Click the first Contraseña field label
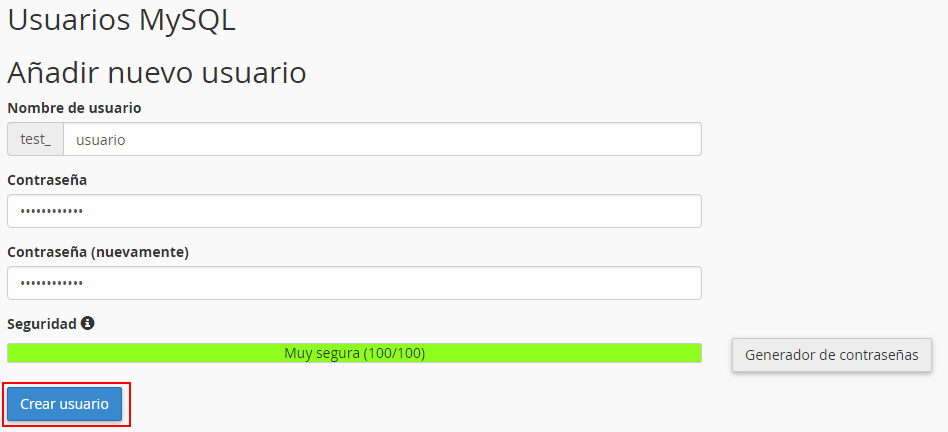The width and height of the screenshot is (948, 432). click(47, 180)
